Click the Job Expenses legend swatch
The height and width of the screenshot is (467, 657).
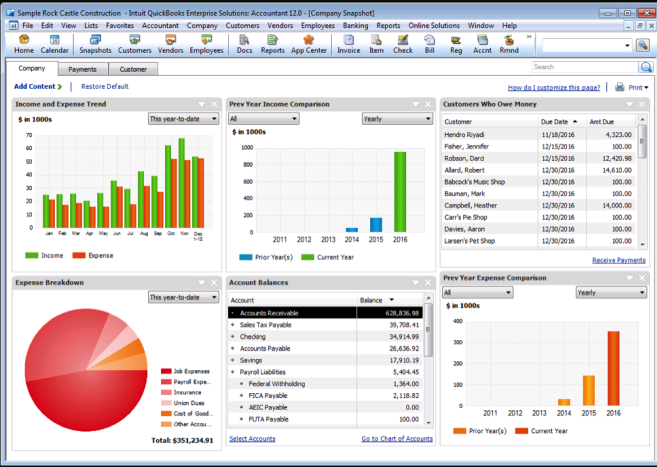pos(166,371)
